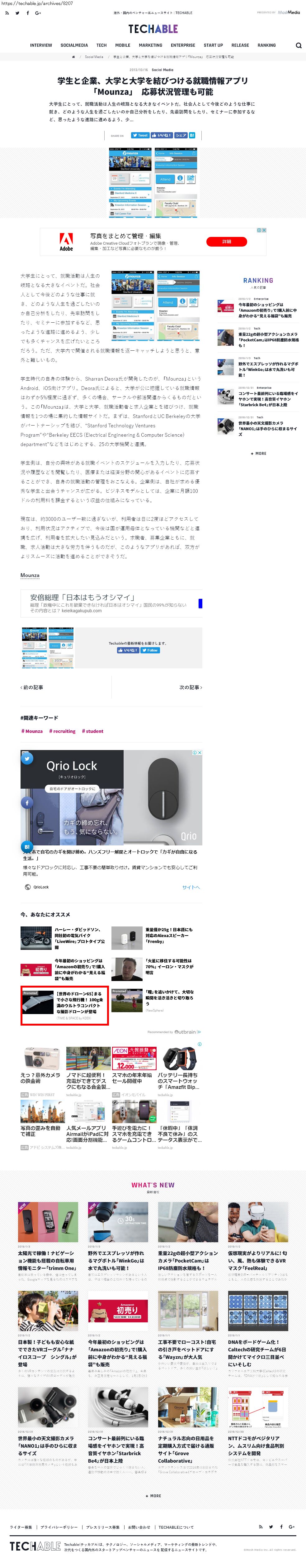The height and width of the screenshot is (1568, 306).
Task: Go to next article via 次の記事
Action: pyautogui.click(x=191, y=687)
